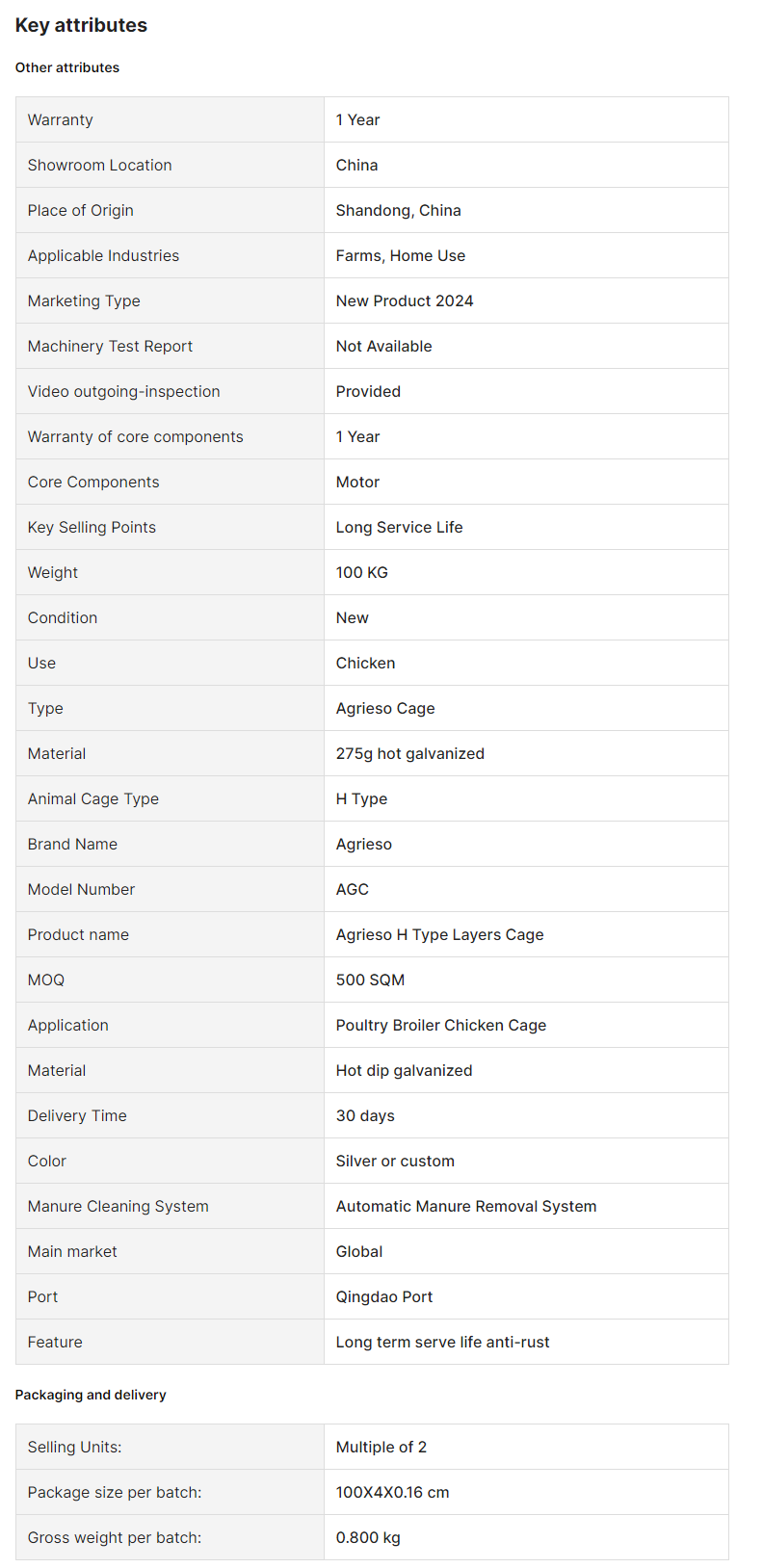Click the Long Service Life value
Viewport: 763px width, 1568px height.
tap(399, 527)
